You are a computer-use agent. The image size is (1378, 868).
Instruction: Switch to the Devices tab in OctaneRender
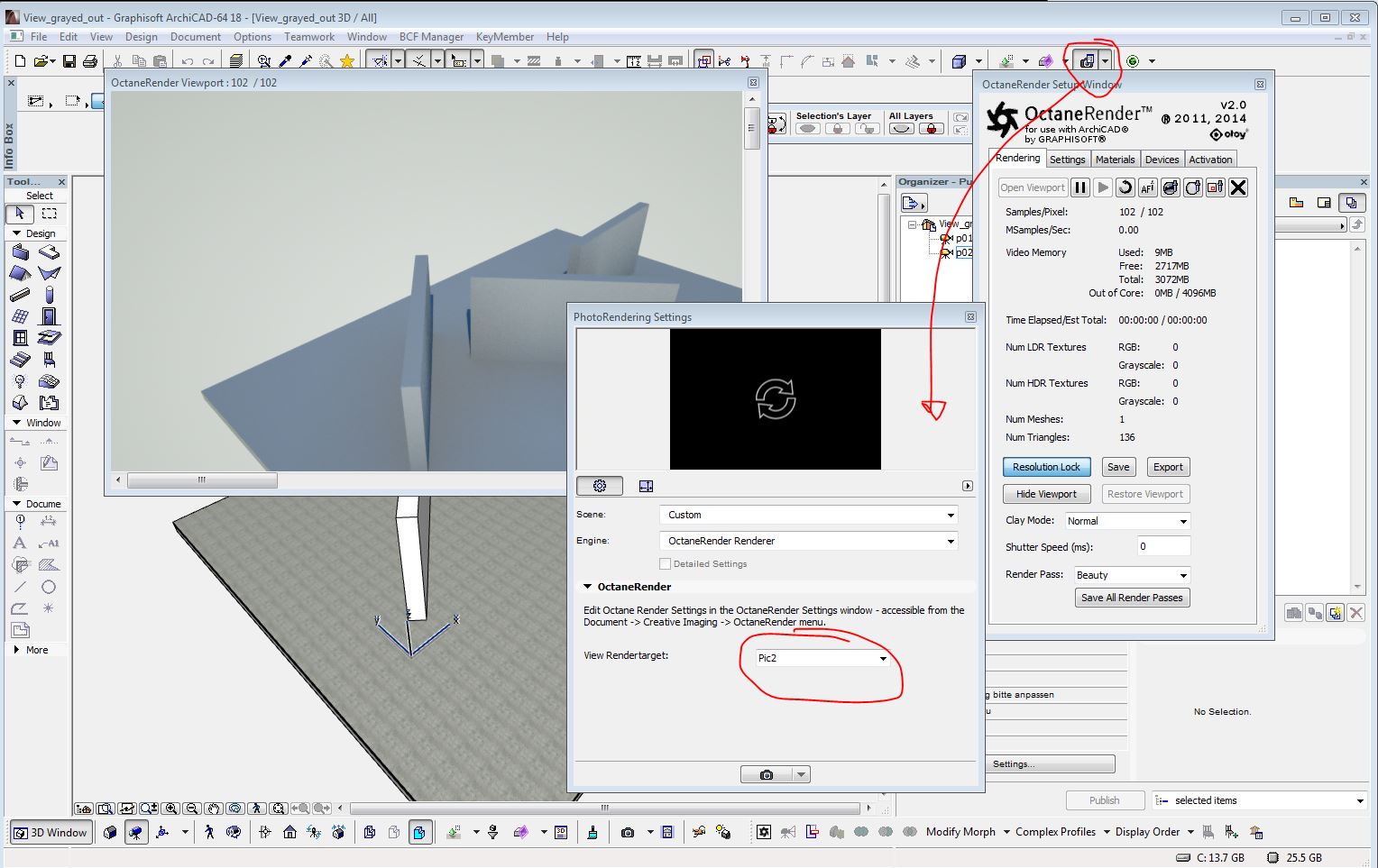tap(1162, 160)
